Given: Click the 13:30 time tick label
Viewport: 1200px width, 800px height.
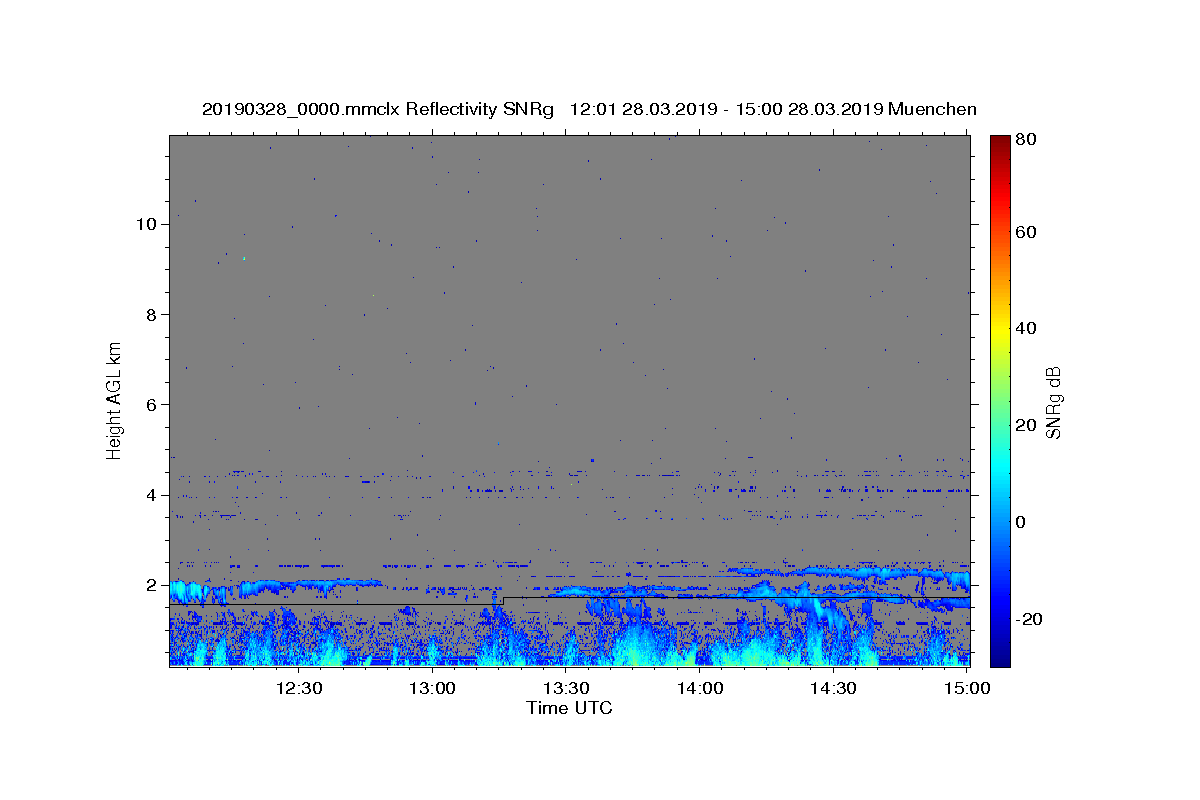Looking at the screenshot, I should pos(567,689).
